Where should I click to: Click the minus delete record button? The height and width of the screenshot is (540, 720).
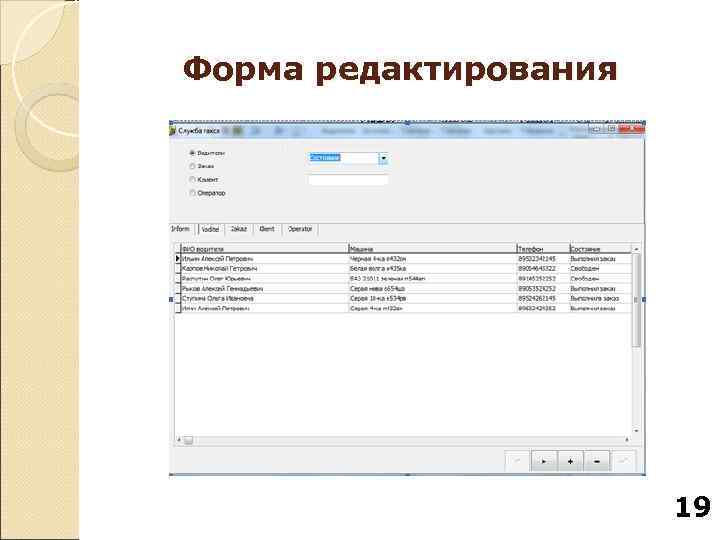click(x=596, y=461)
